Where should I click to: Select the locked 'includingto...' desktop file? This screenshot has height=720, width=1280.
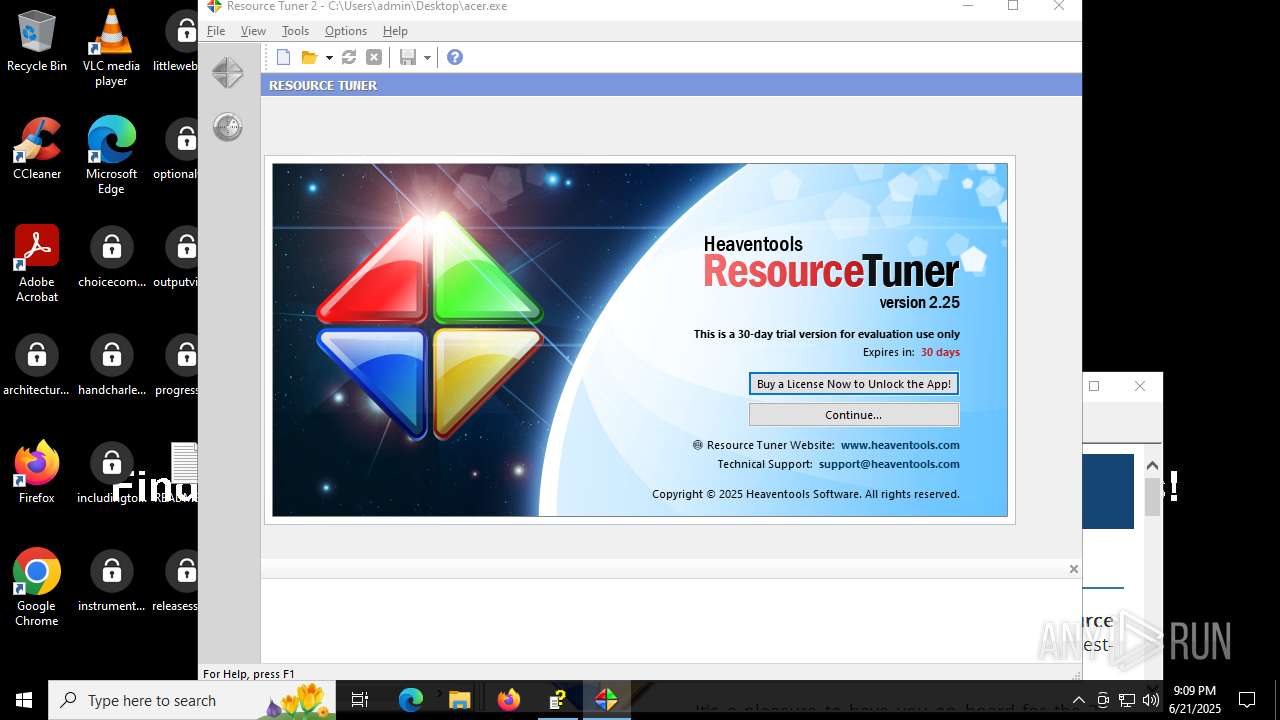[x=111, y=472]
